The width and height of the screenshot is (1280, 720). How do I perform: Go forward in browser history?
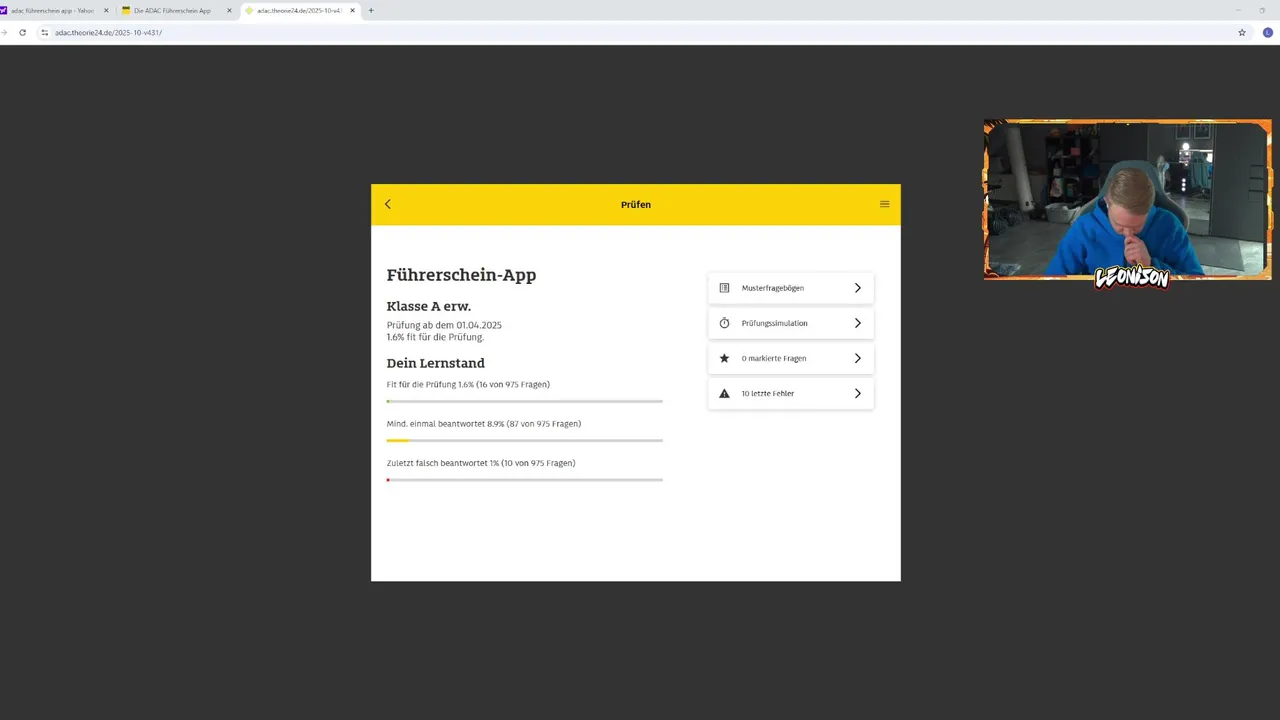4,32
